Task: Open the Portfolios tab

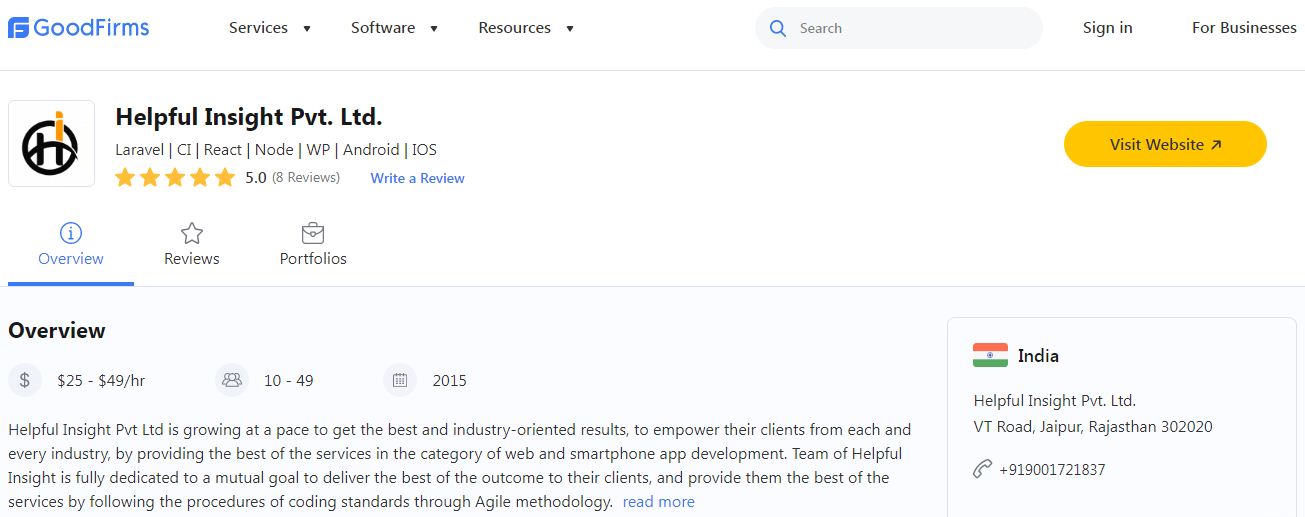Action: coord(313,258)
